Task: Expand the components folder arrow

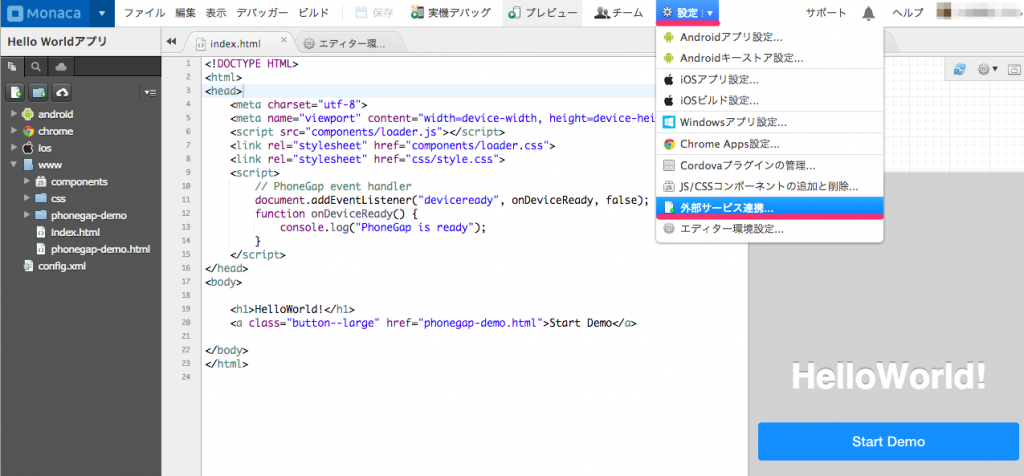Action: 26,182
